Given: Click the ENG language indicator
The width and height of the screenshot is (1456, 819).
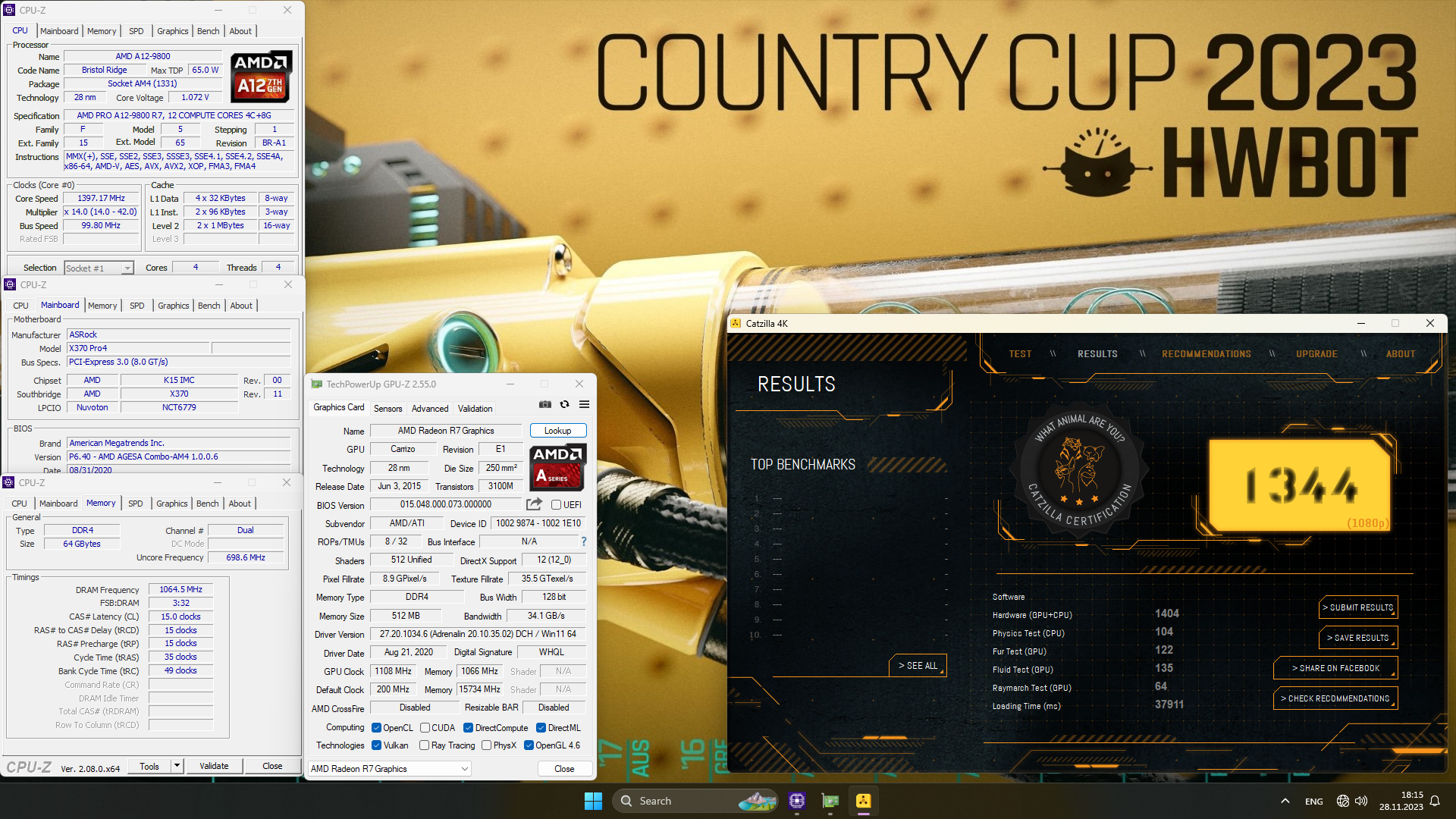Looking at the screenshot, I should tap(1314, 802).
